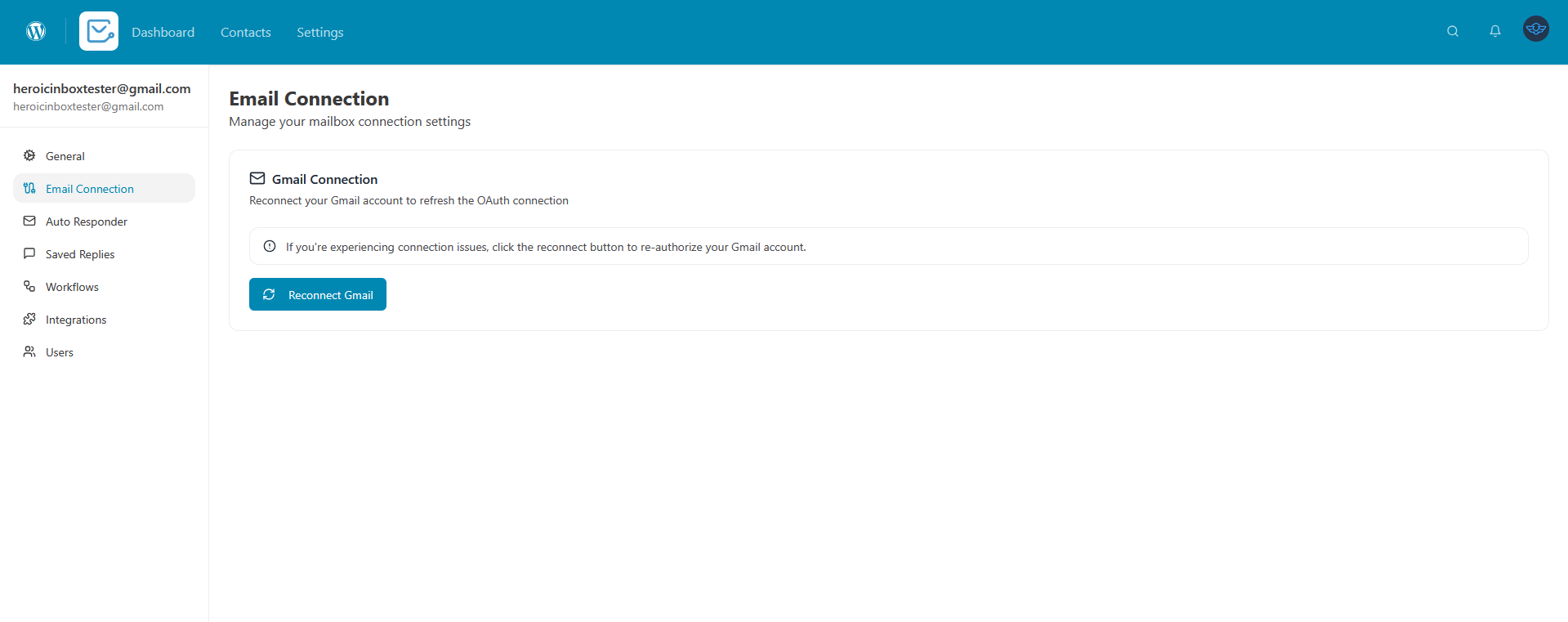The image size is (1568, 622).
Task: Click the Auto Responder envelope icon
Action: click(29, 221)
